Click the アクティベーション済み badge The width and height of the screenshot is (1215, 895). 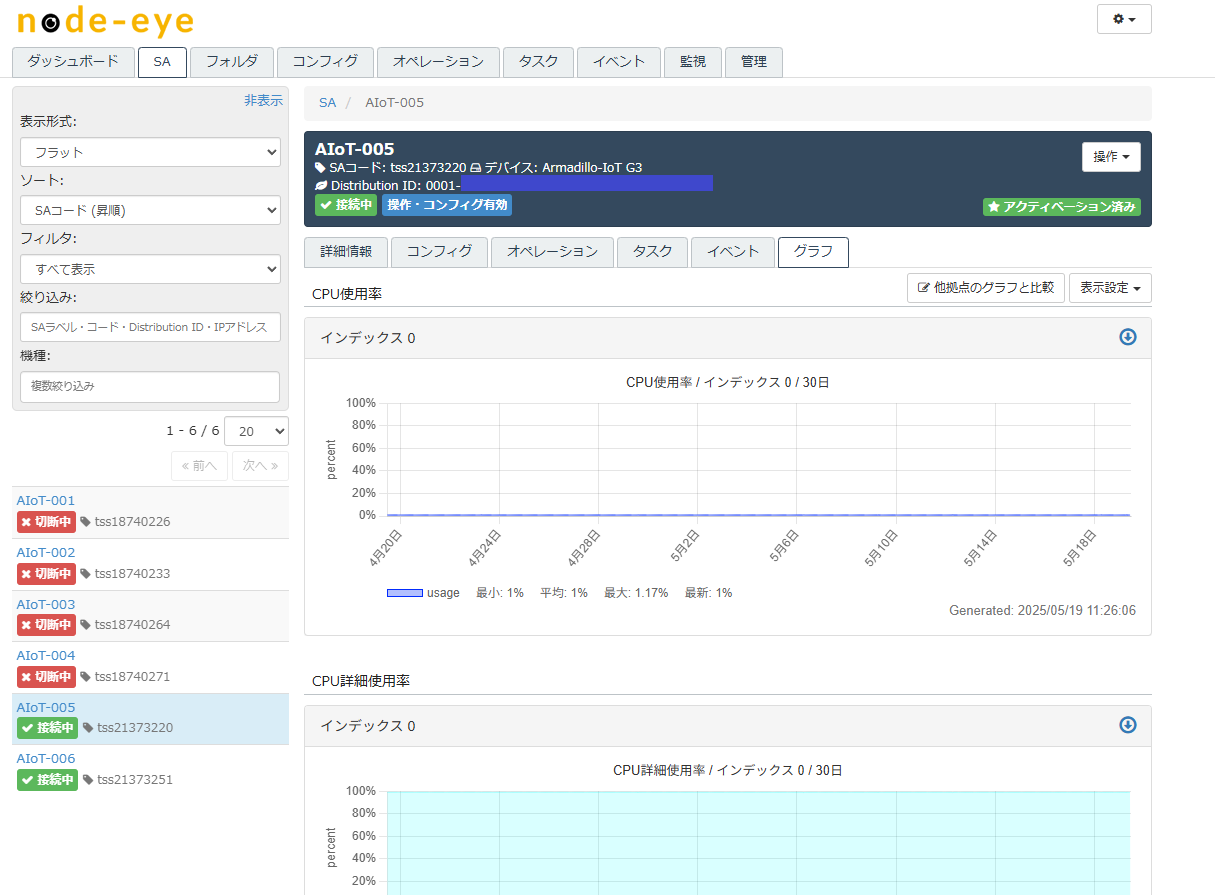pos(1062,207)
